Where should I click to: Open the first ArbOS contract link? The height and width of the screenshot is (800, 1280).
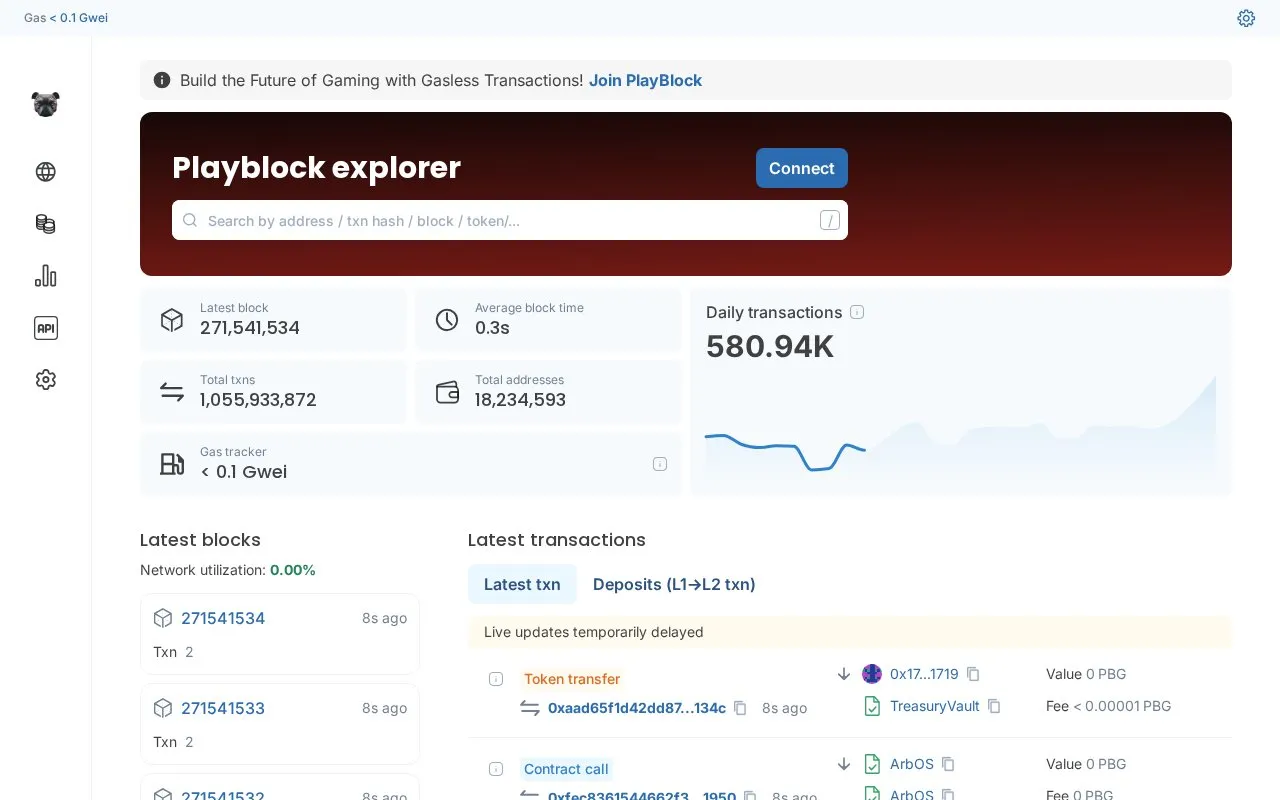tap(912, 764)
